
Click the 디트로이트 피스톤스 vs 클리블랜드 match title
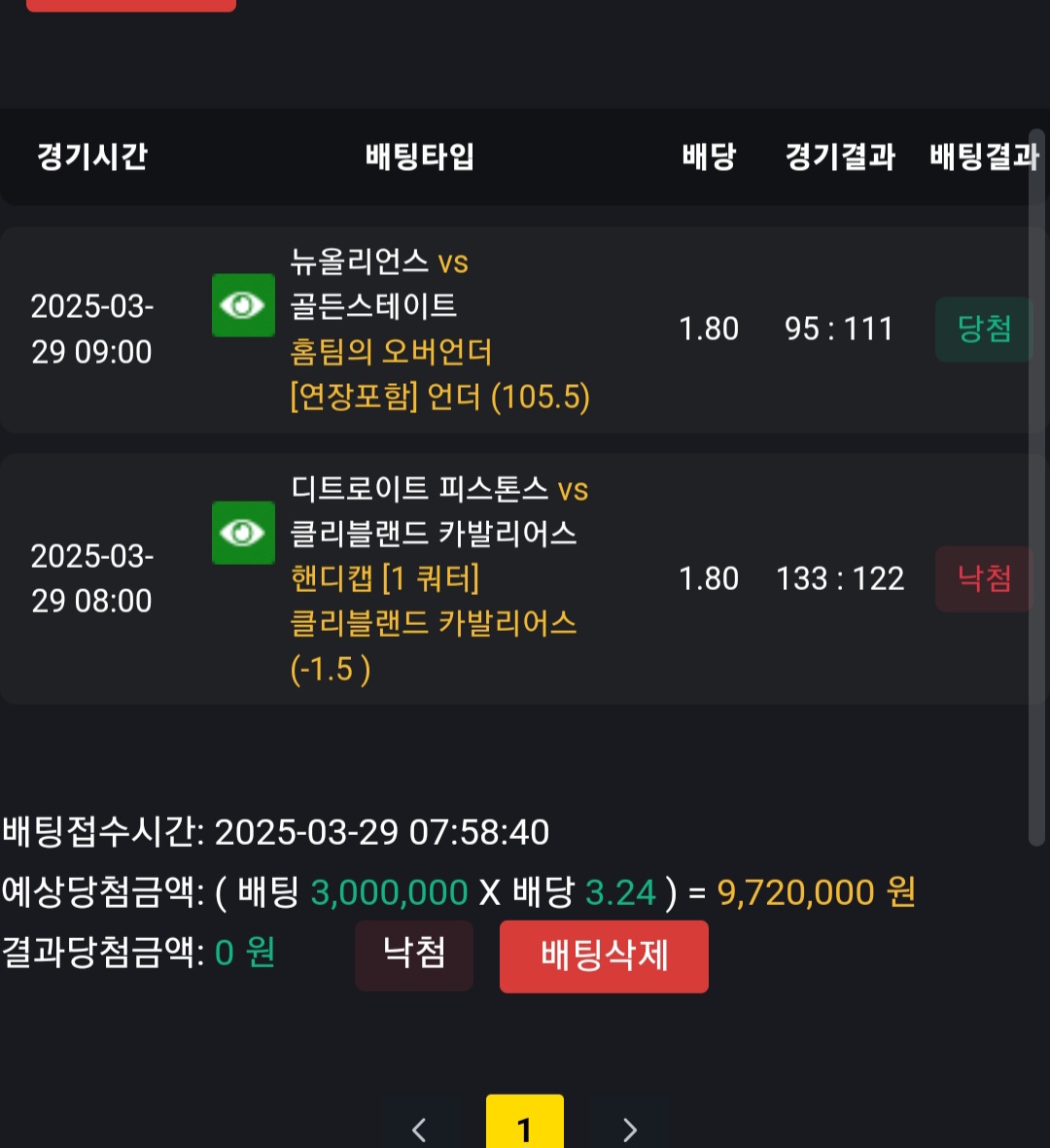coord(439,511)
